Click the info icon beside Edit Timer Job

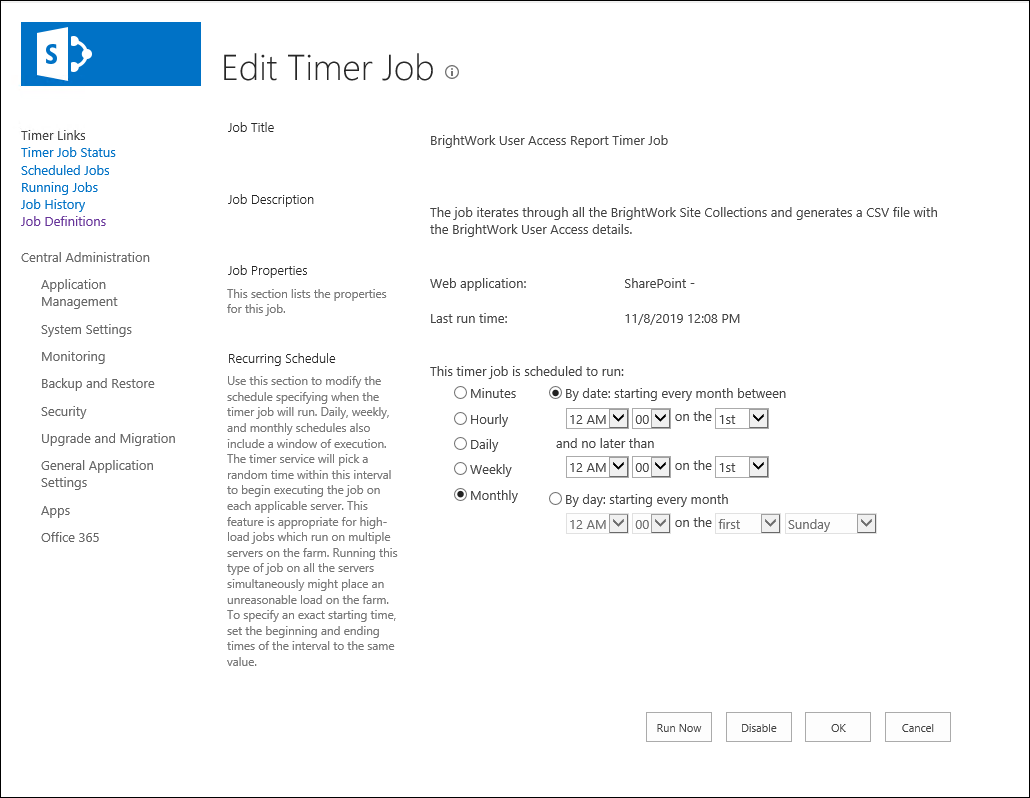click(x=452, y=72)
